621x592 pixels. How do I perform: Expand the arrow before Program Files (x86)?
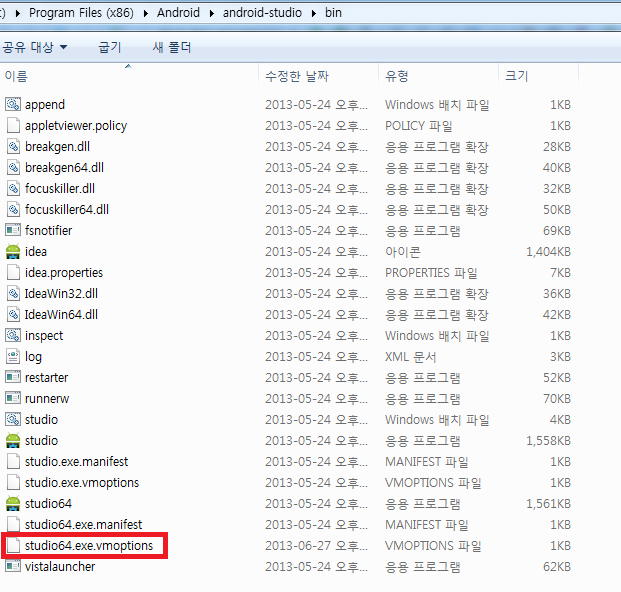[18, 13]
